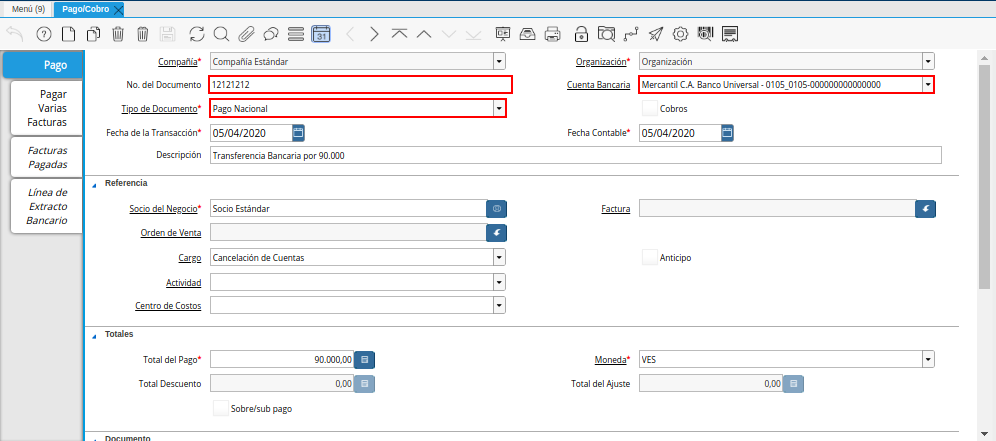Enable the Cobros checkbox

click(650, 108)
